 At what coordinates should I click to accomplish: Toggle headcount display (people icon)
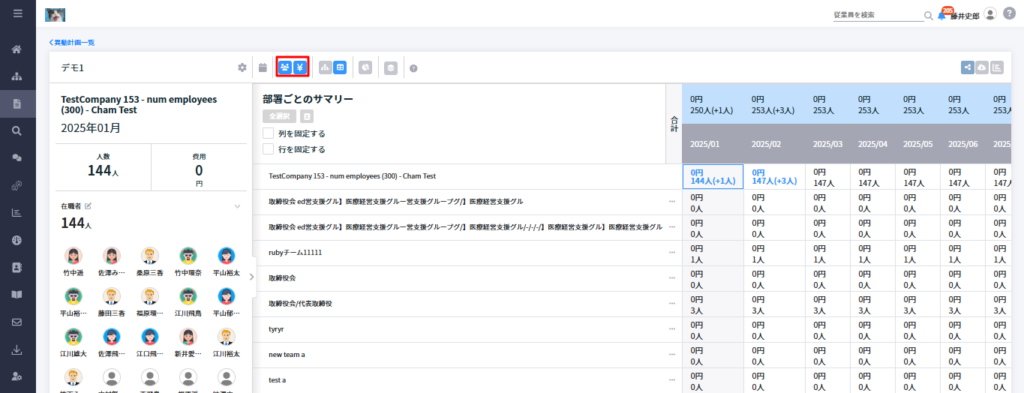click(x=285, y=67)
